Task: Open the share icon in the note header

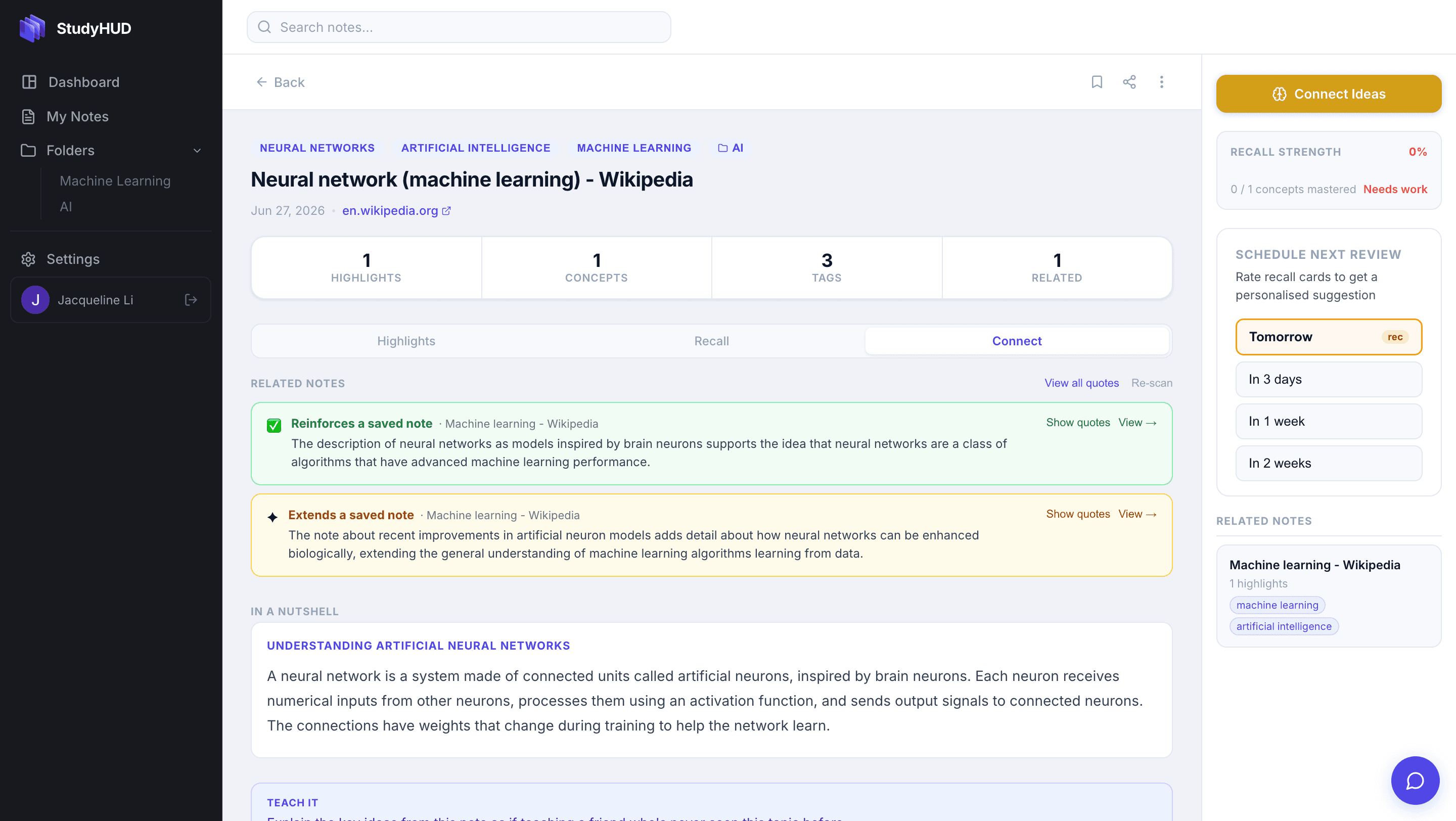Action: point(1129,82)
